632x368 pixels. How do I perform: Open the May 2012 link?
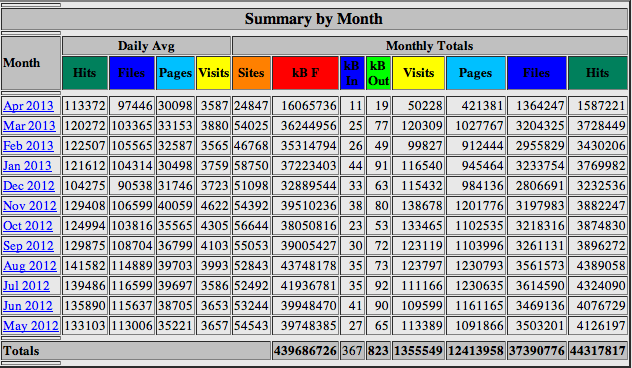point(31,325)
